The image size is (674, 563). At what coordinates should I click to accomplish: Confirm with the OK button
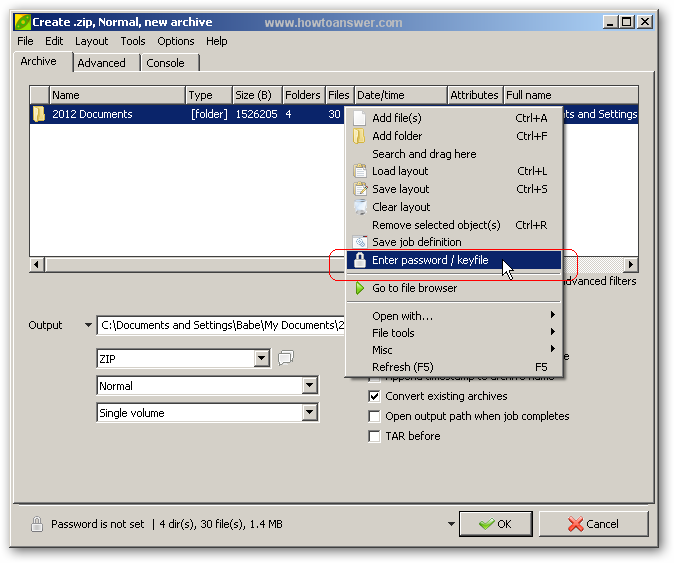tap(496, 524)
